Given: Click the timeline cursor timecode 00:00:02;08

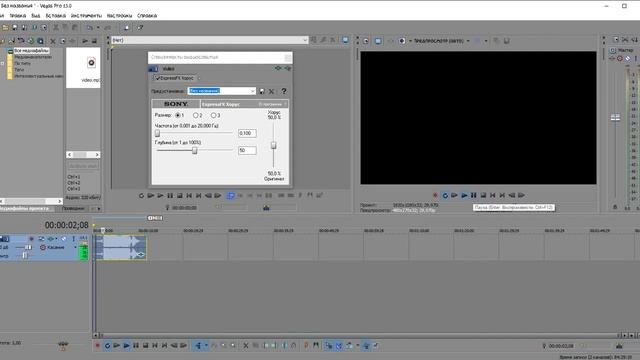Looking at the screenshot, I should [67, 225].
